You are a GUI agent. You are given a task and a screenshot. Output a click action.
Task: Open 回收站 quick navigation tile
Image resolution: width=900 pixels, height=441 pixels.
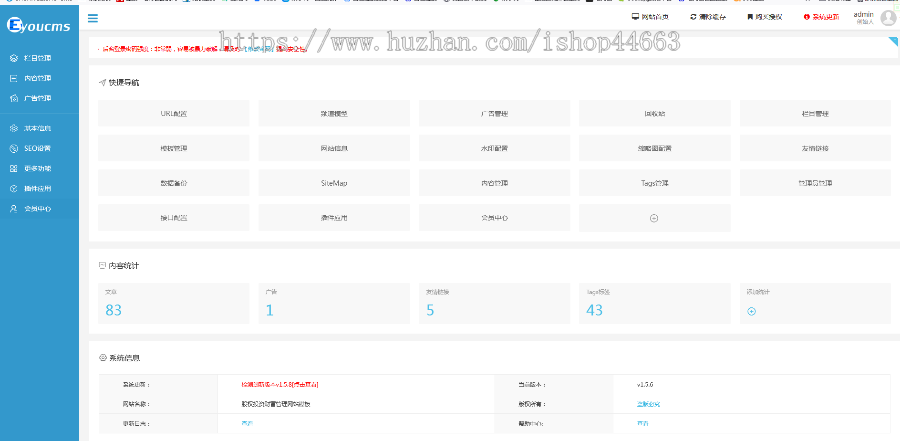point(654,113)
